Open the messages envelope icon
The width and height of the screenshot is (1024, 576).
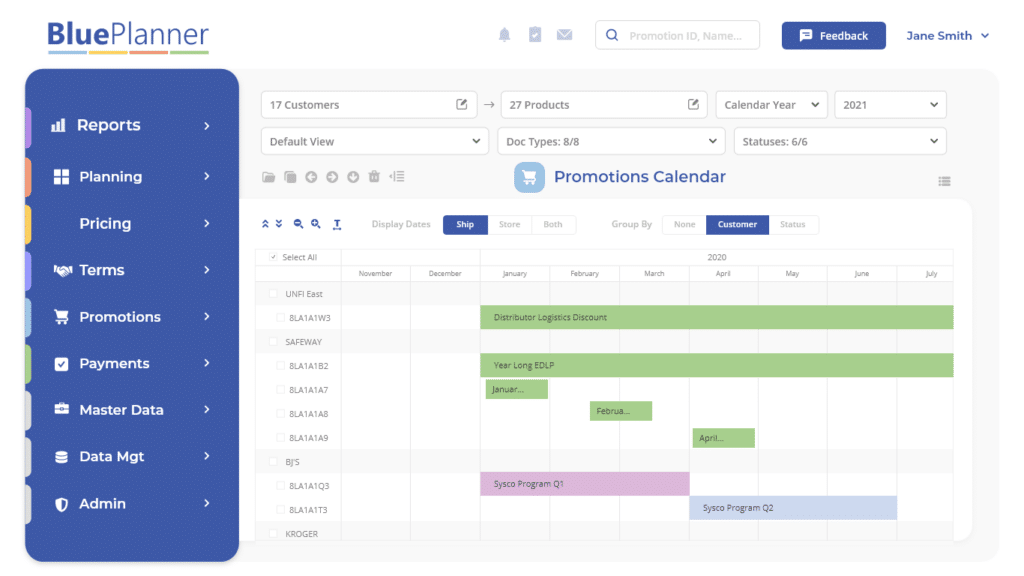point(564,33)
